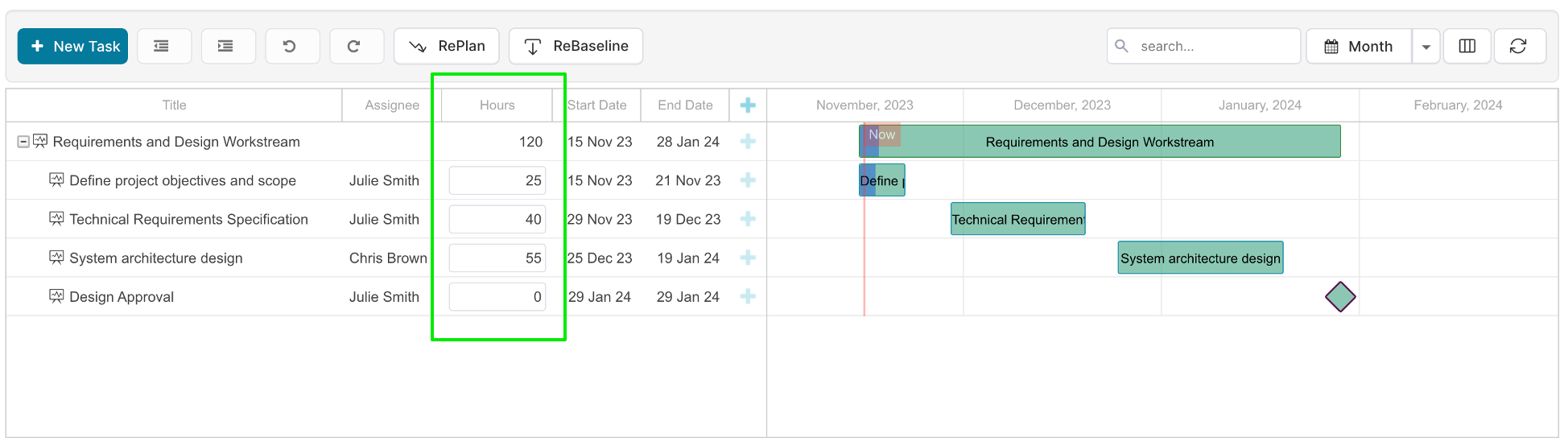Refresh the Gantt chart

pyautogui.click(x=1520, y=46)
